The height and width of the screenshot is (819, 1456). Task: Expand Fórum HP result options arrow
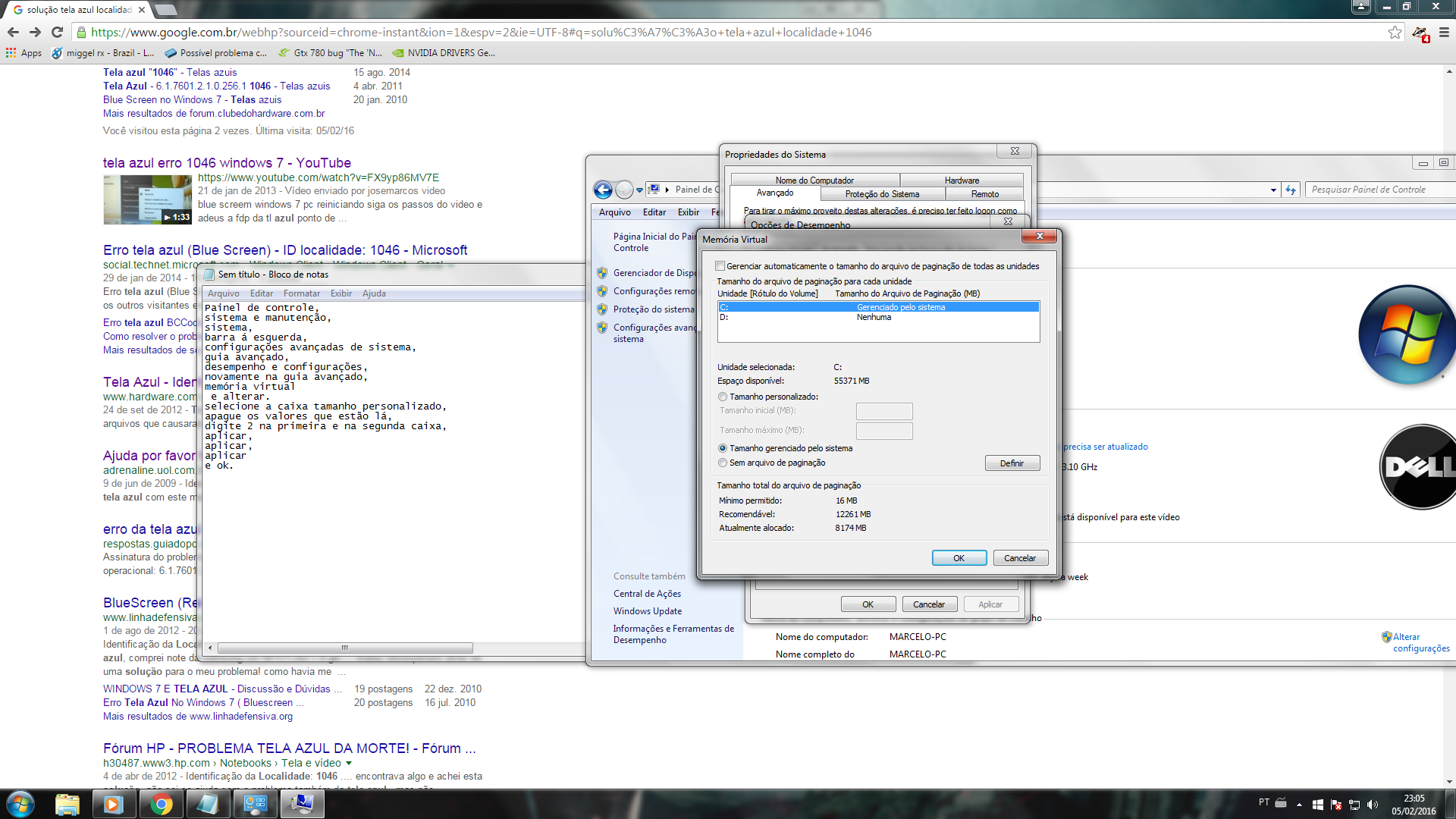click(349, 763)
